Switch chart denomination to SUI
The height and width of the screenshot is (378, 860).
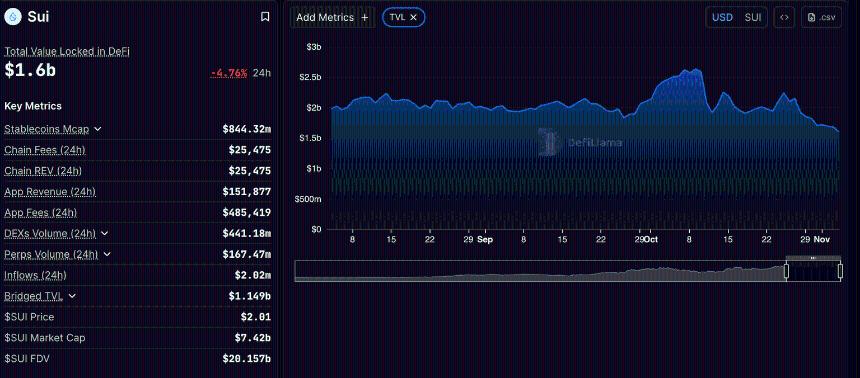tap(753, 17)
